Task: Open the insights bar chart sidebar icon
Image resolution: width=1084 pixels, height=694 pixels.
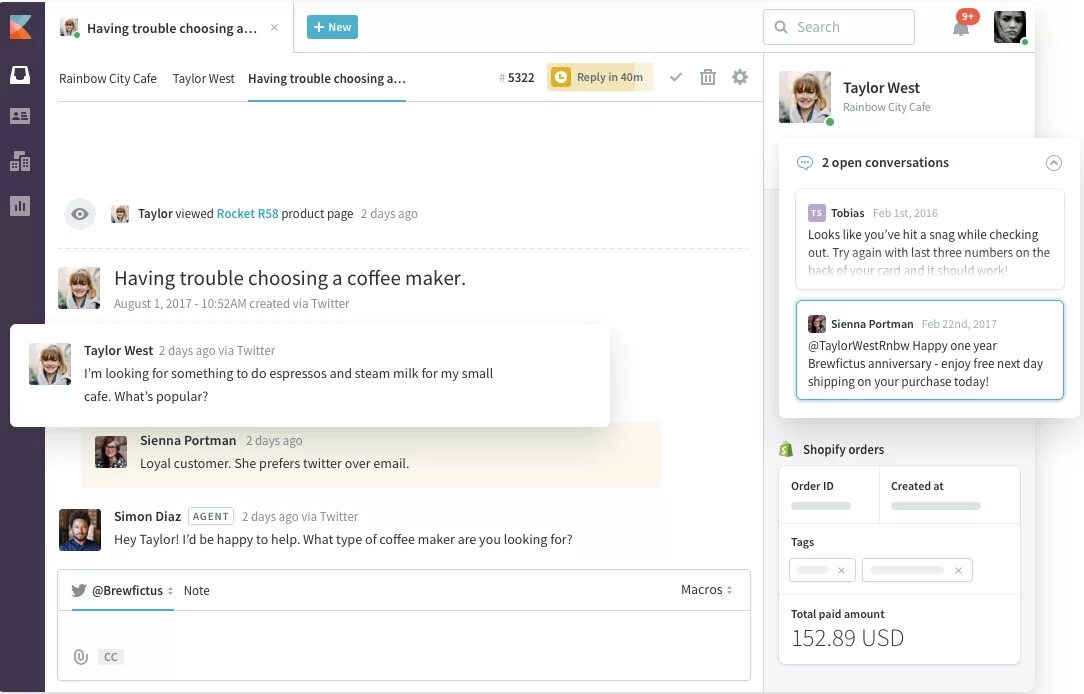Action: click(20, 205)
